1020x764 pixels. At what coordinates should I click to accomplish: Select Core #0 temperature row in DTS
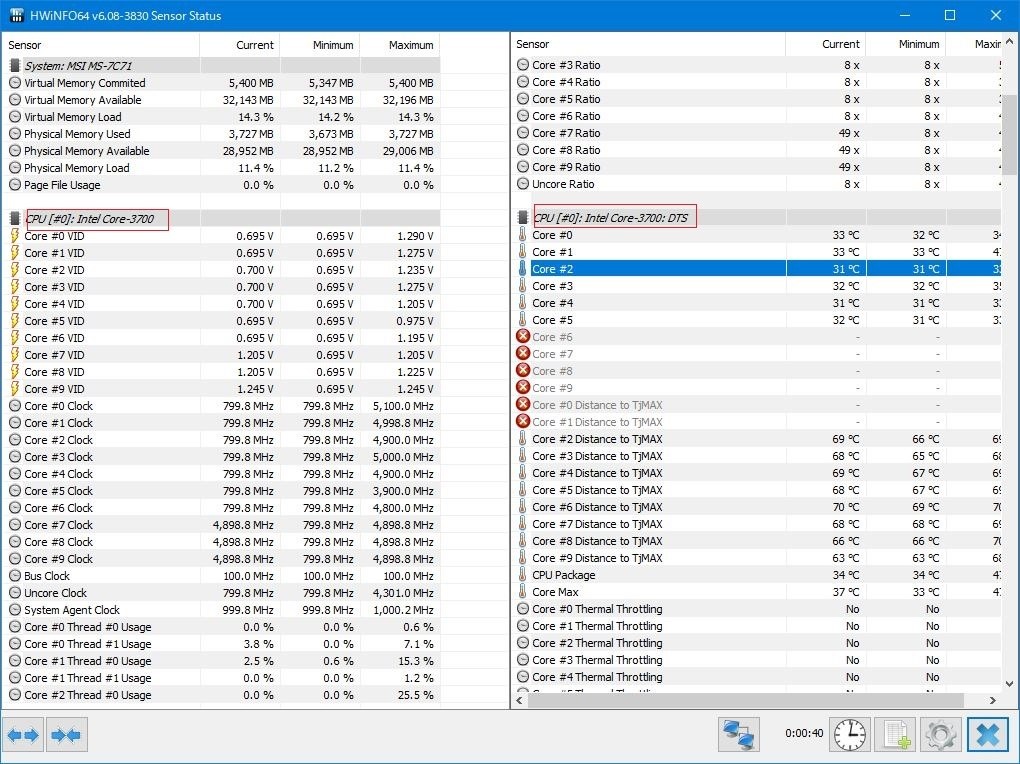[757, 235]
